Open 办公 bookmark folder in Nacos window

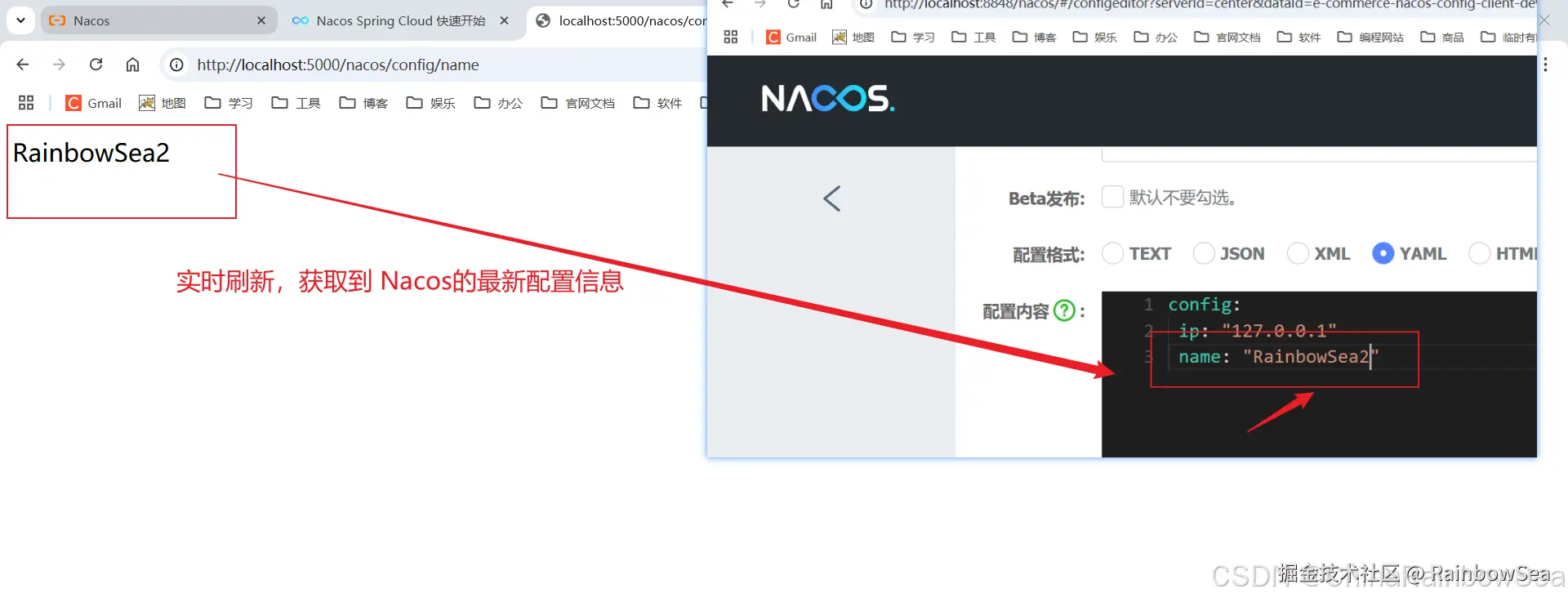click(1155, 37)
